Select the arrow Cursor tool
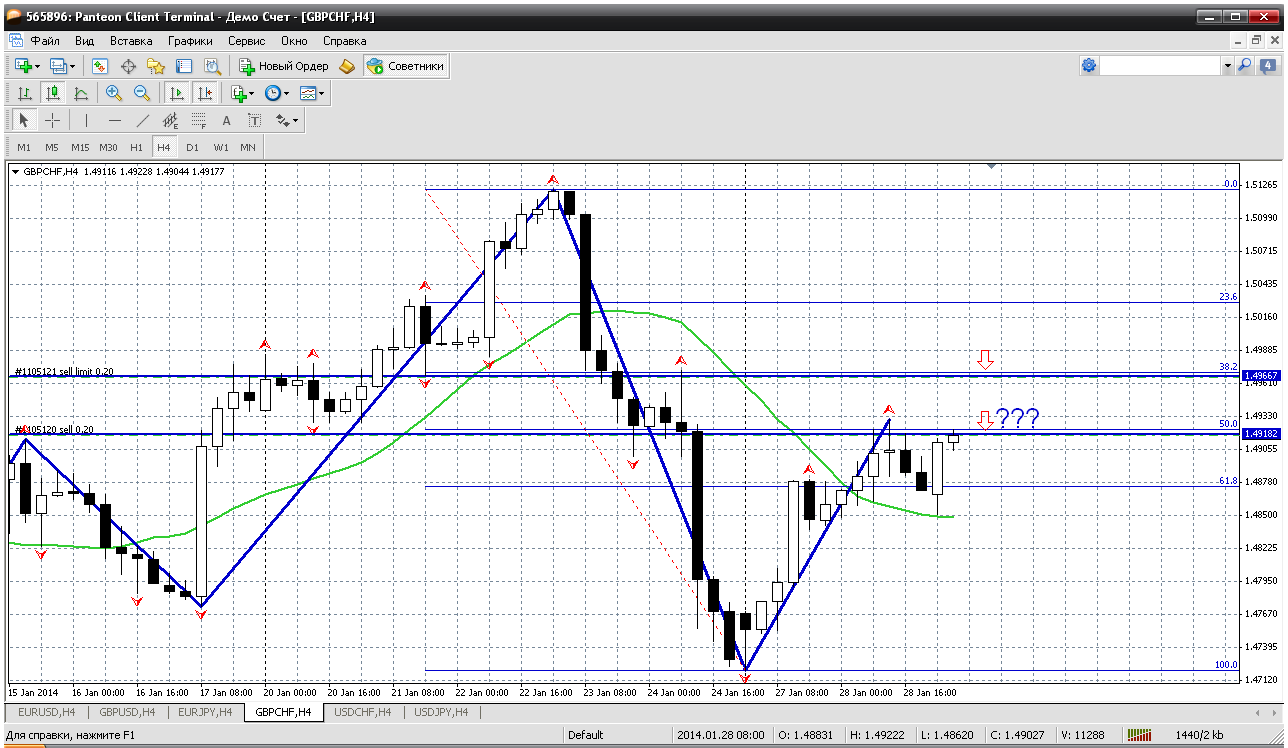This screenshot has width=1288, height=748. pyautogui.click(x=25, y=120)
